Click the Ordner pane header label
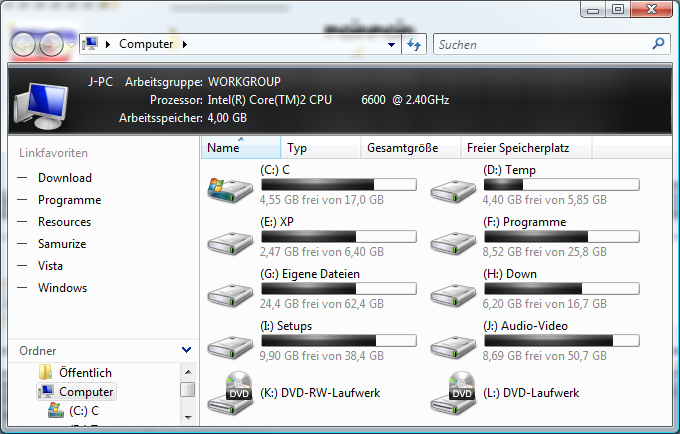Image resolution: width=680 pixels, height=434 pixels. pyautogui.click(x=38, y=351)
